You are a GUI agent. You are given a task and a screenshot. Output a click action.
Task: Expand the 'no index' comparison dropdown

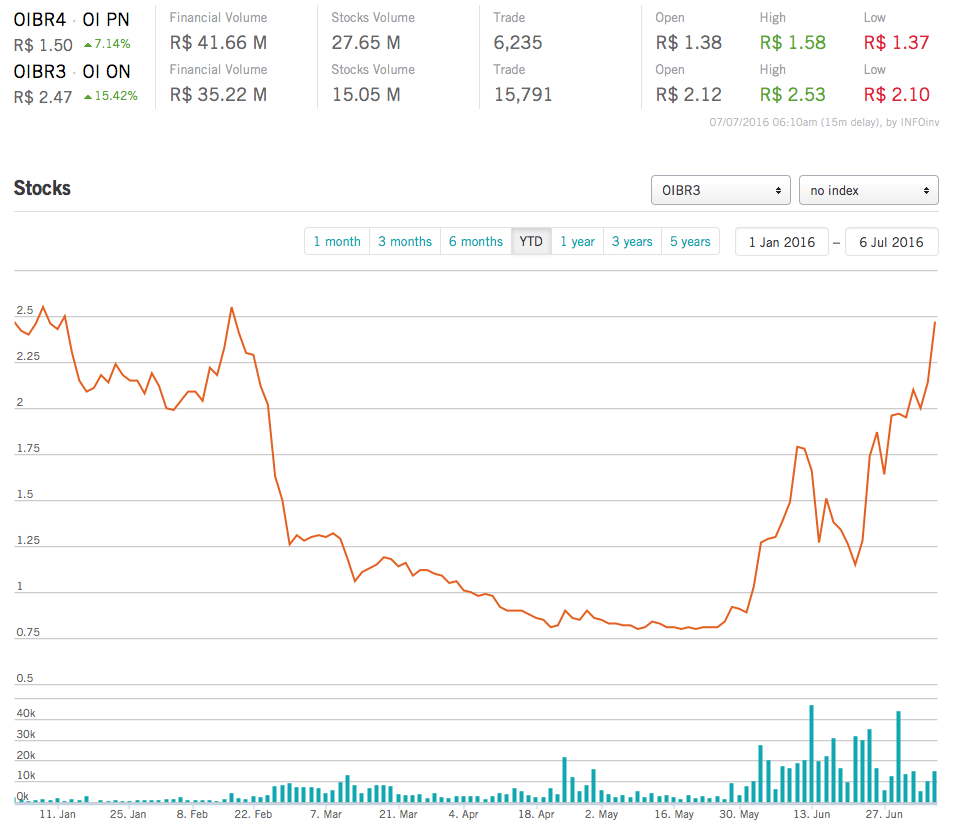(x=868, y=190)
